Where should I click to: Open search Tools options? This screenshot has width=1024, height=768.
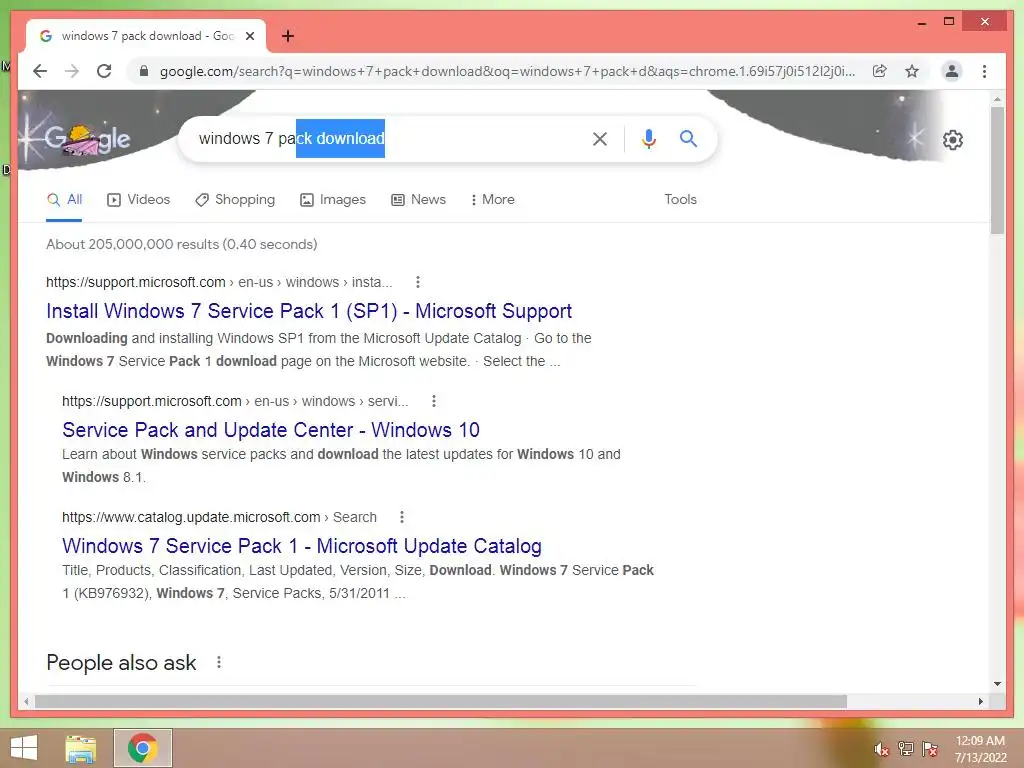tap(680, 200)
